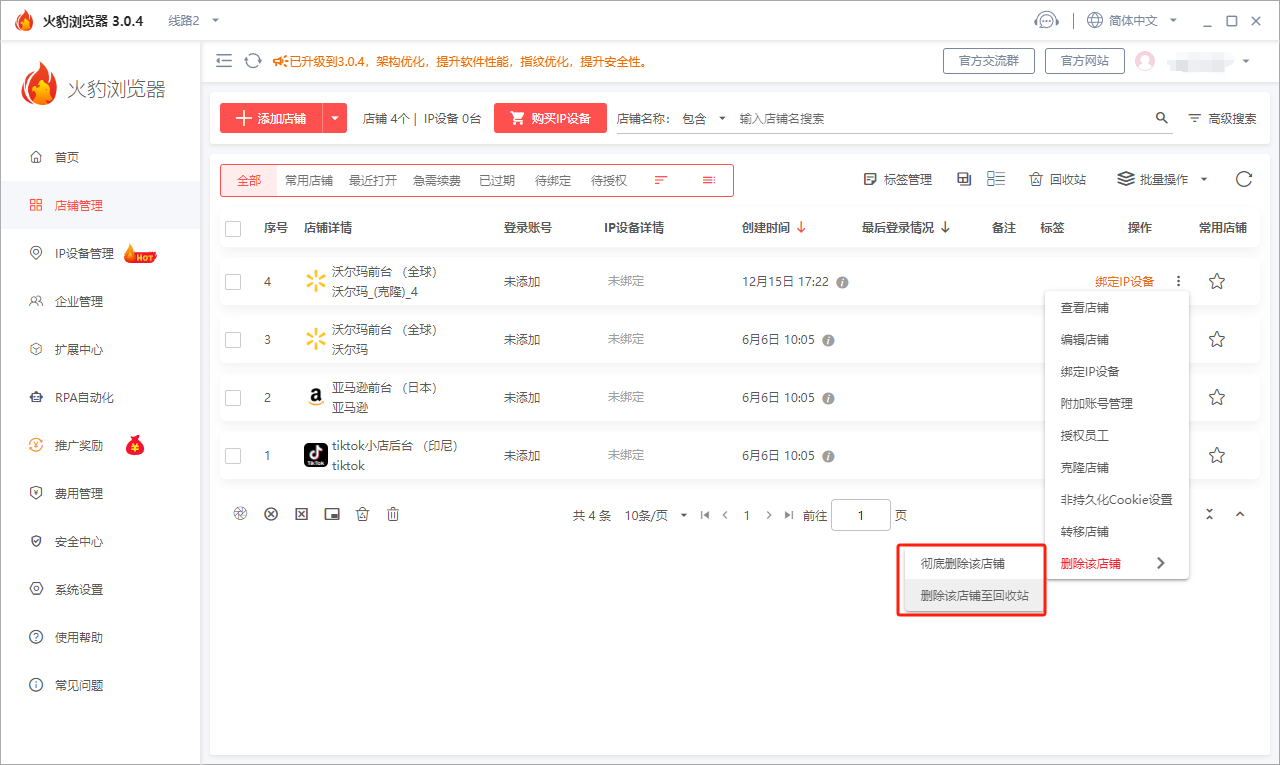Select 删除该店铺至回收站 submenu option

tap(974, 596)
